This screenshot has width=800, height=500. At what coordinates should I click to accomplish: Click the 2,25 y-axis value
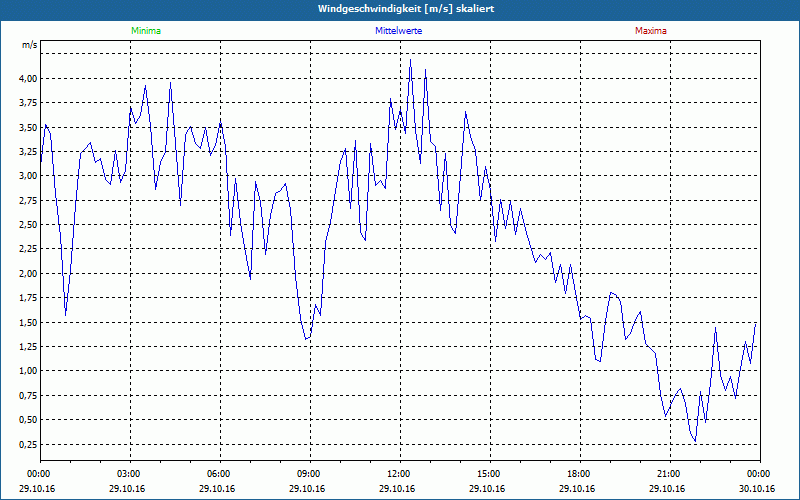coord(29,249)
